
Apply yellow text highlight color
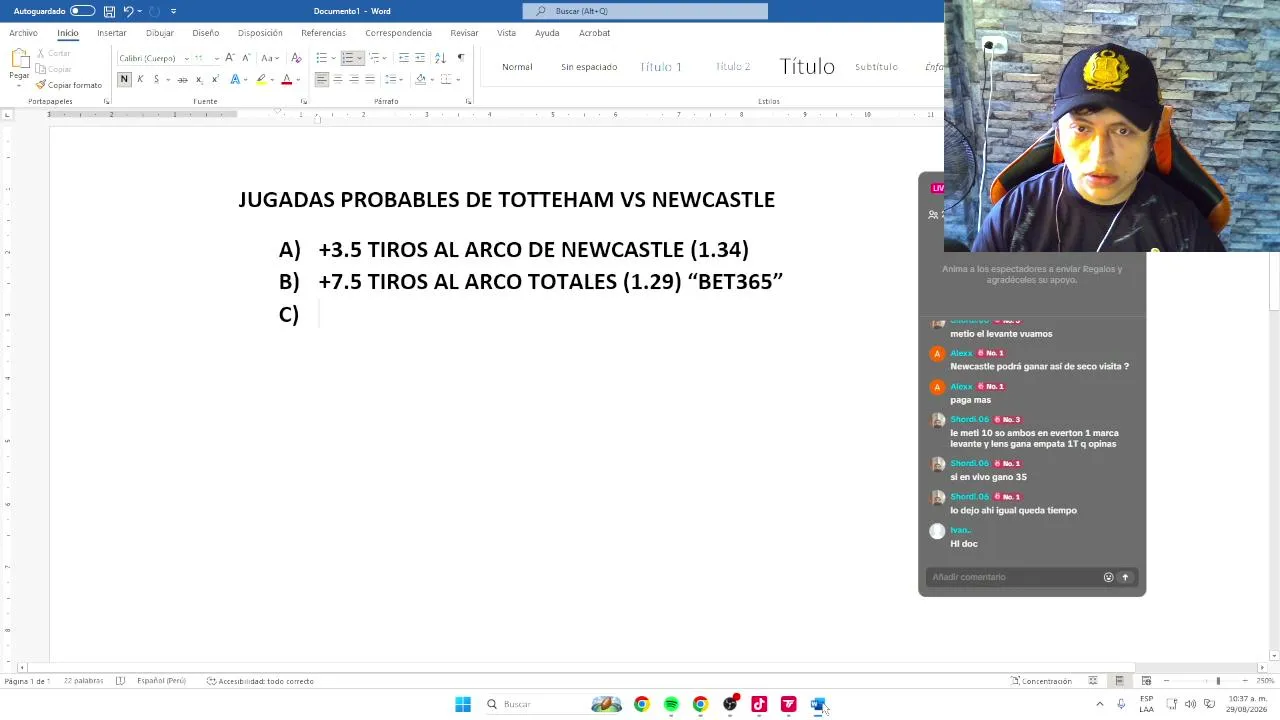pyautogui.click(x=261, y=79)
